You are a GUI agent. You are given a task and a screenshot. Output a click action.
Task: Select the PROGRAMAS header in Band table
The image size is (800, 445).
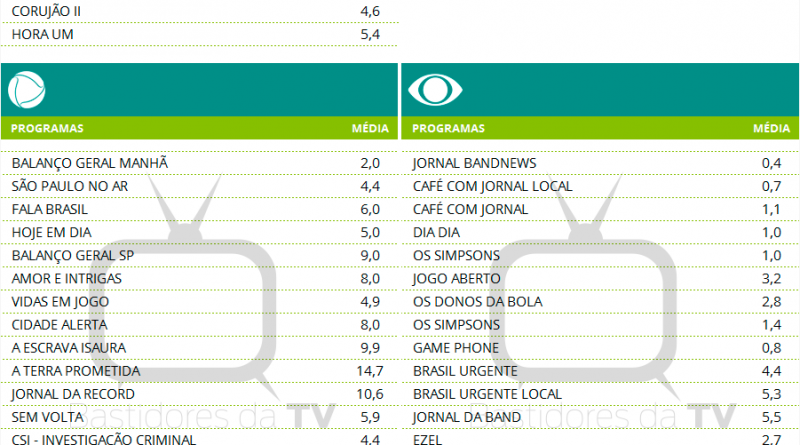(448, 129)
